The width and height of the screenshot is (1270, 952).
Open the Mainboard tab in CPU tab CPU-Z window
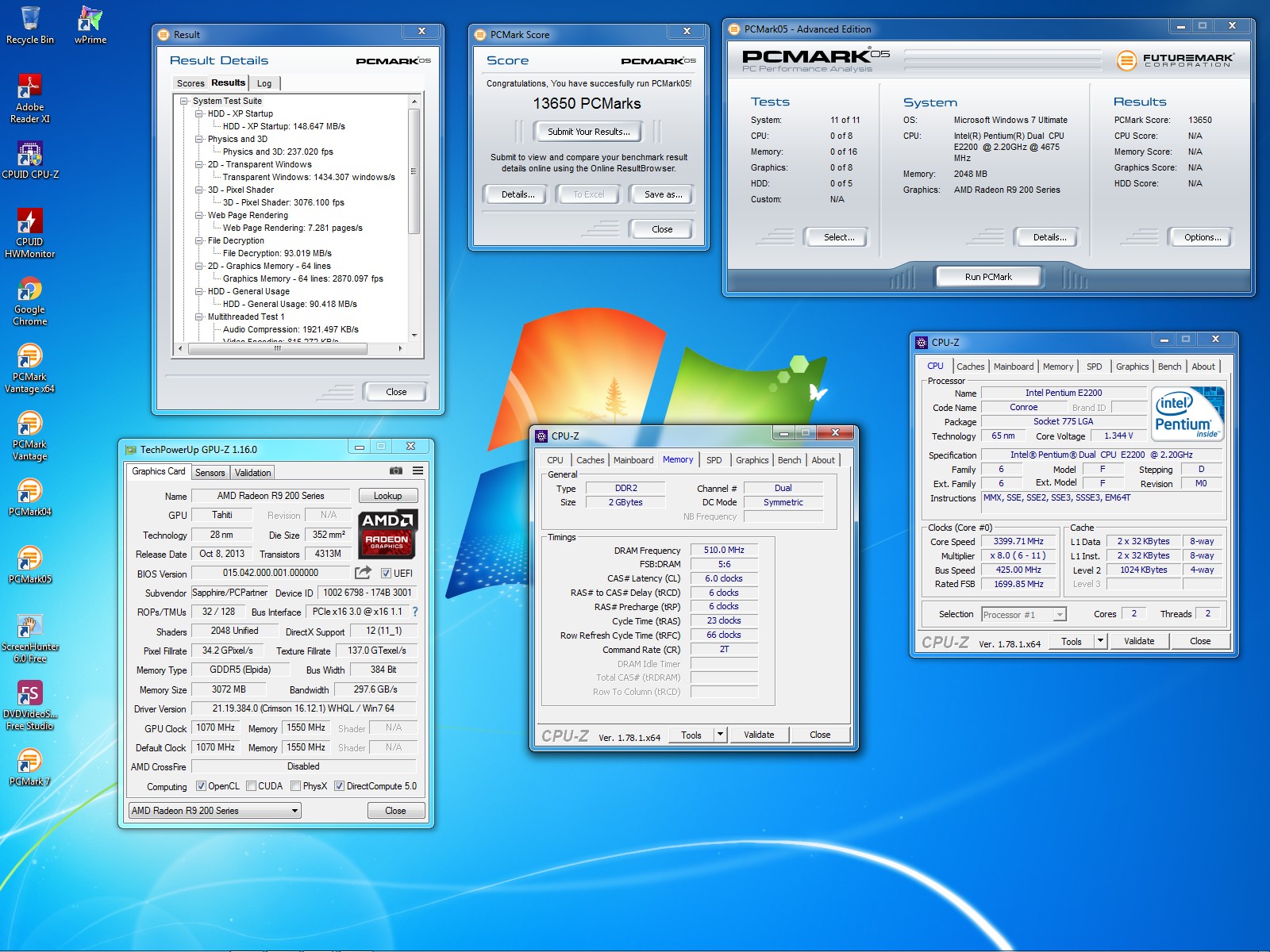1014,367
